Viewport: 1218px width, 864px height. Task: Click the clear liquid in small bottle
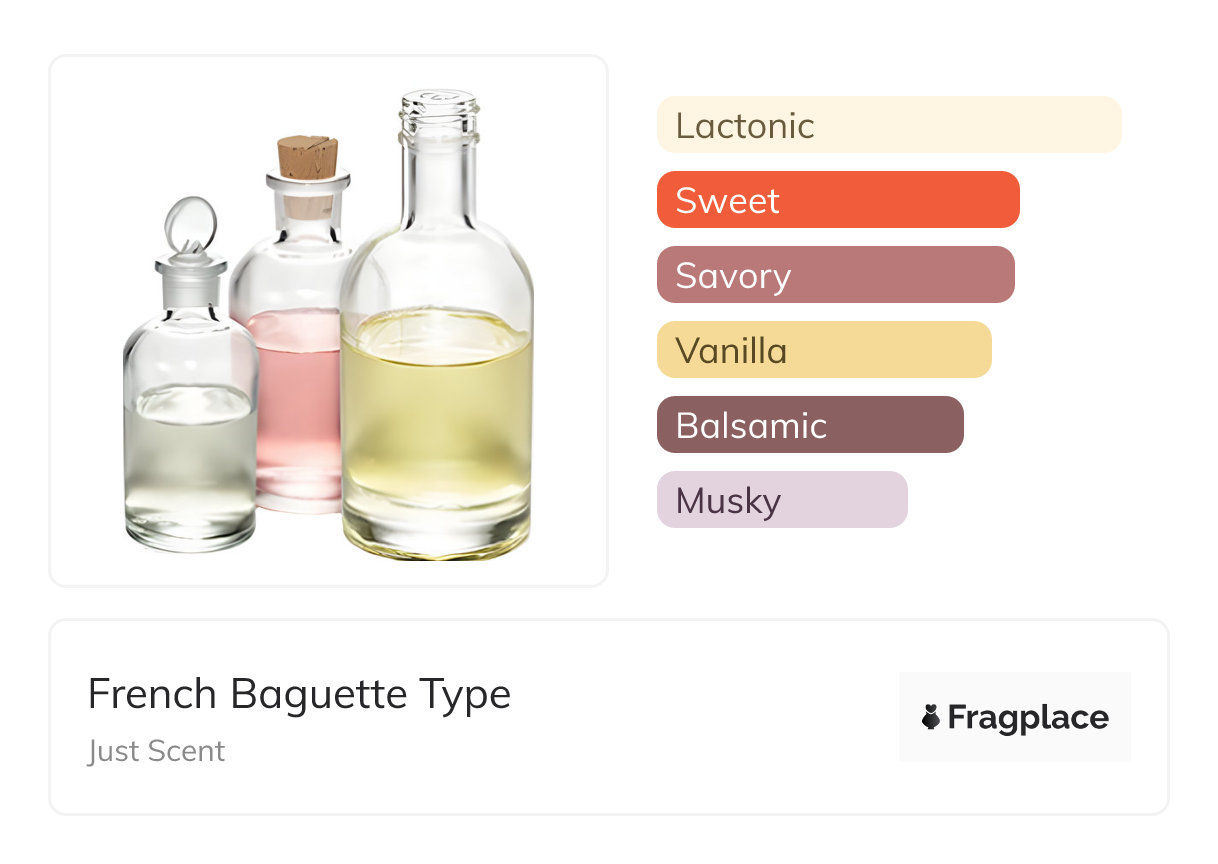tap(190, 460)
